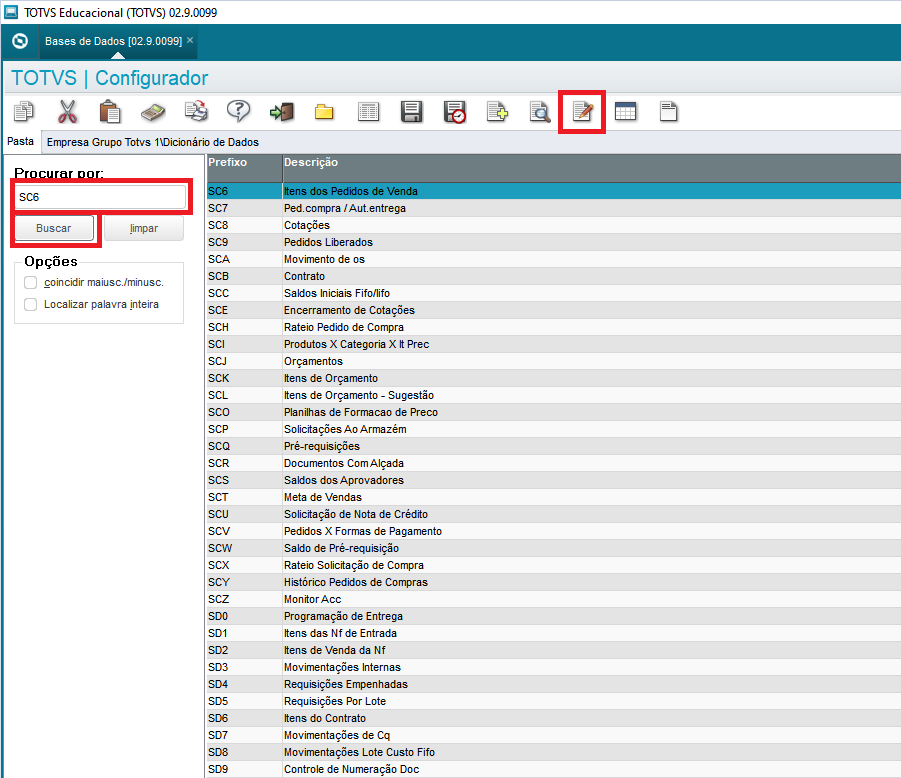The height and width of the screenshot is (778, 901).
Task: Select SCO Planilhas de Formacao de Preco
Action: point(554,412)
